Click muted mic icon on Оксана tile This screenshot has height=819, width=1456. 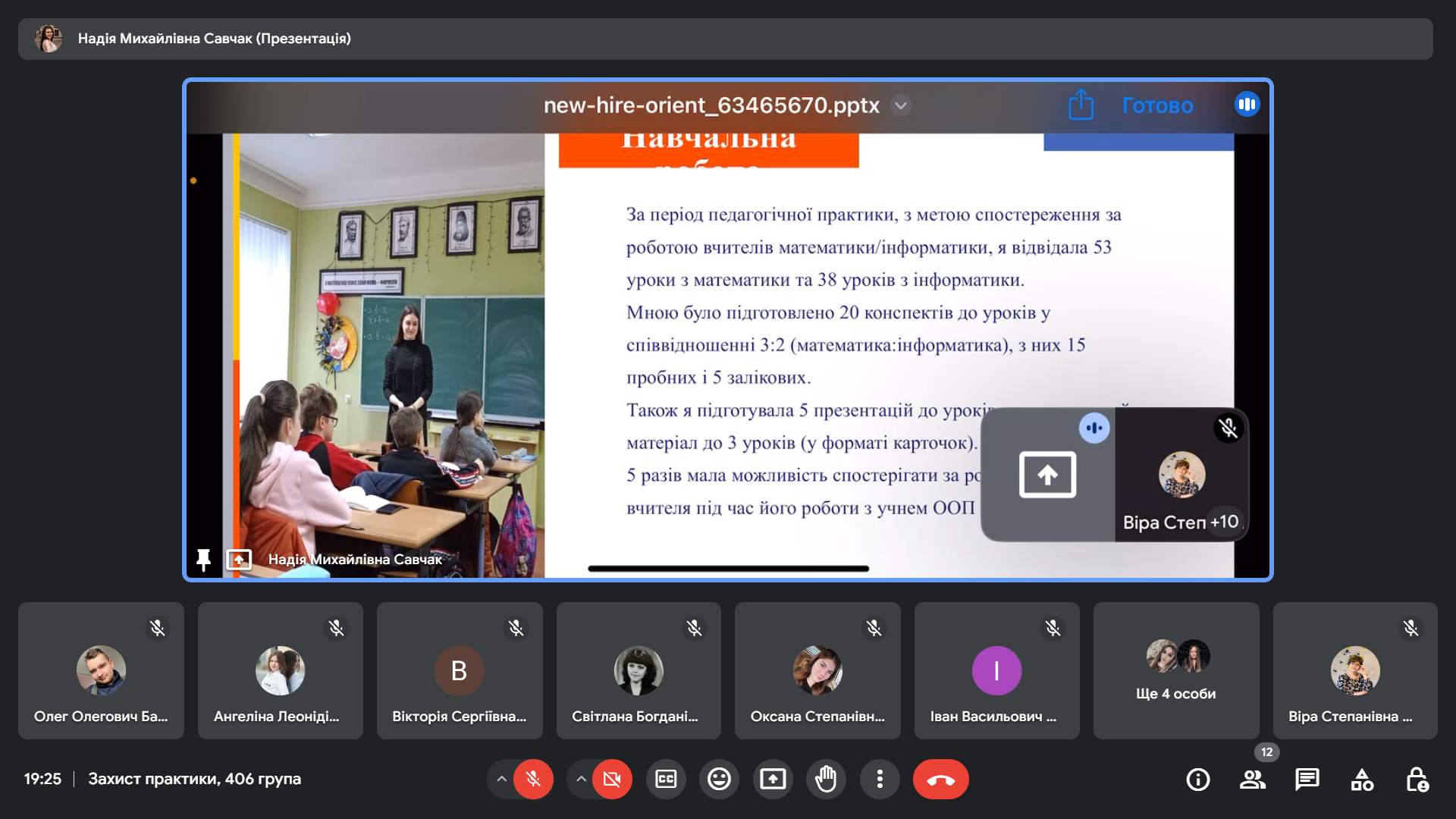pos(874,628)
